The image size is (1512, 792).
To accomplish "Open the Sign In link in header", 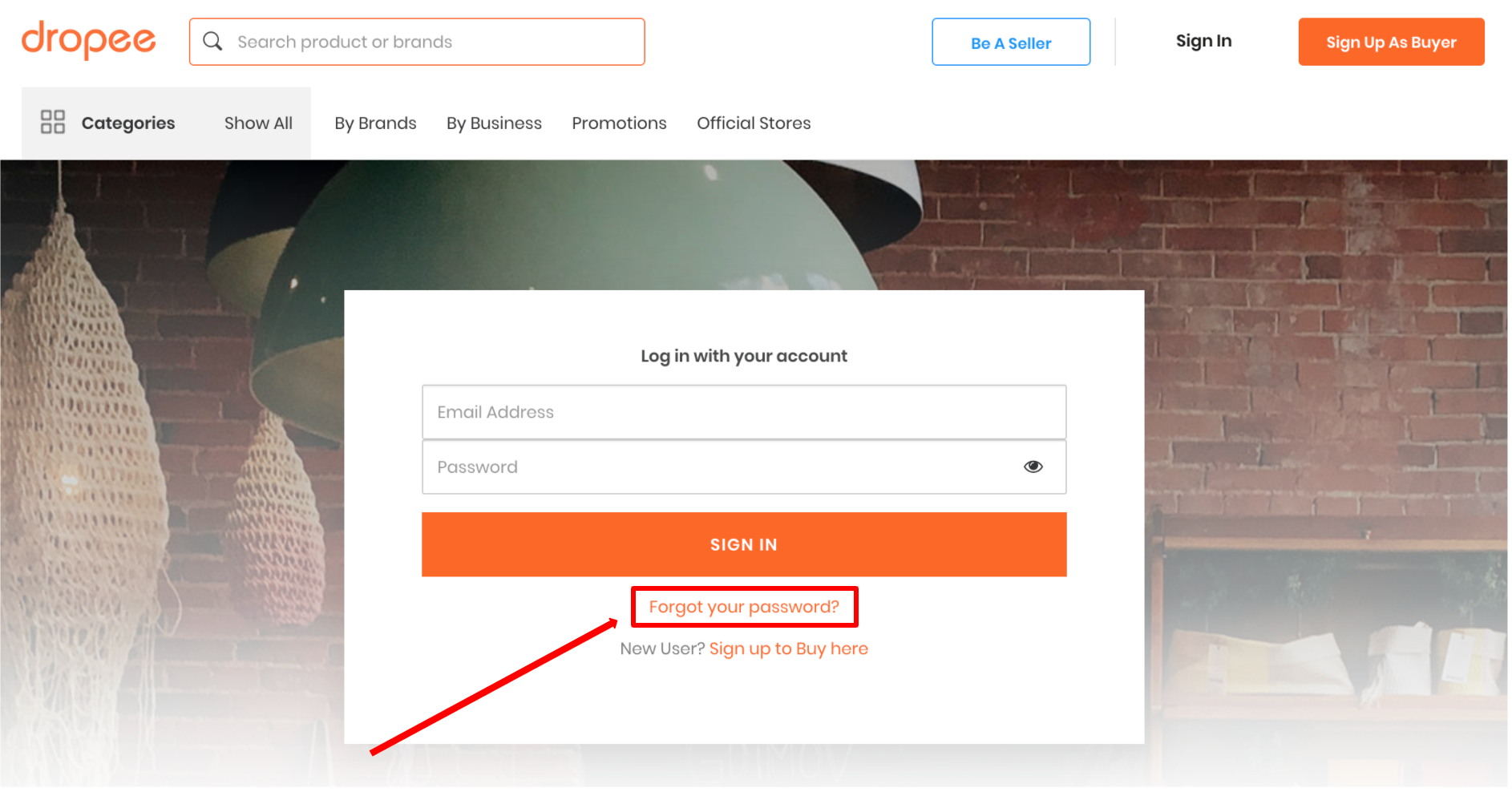I will [1203, 41].
